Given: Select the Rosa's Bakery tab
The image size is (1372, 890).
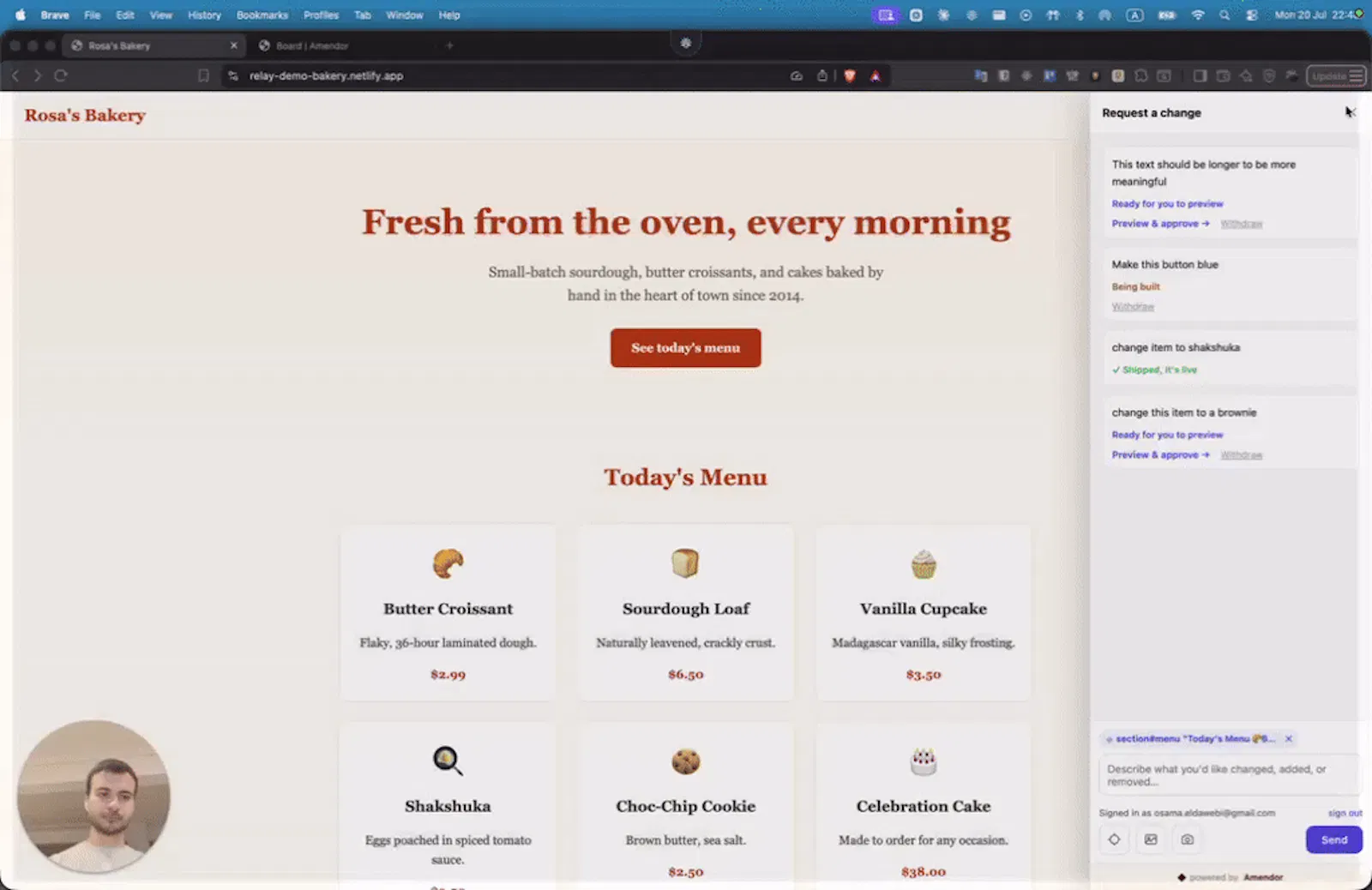Looking at the screenshot, I should (153, 45).
